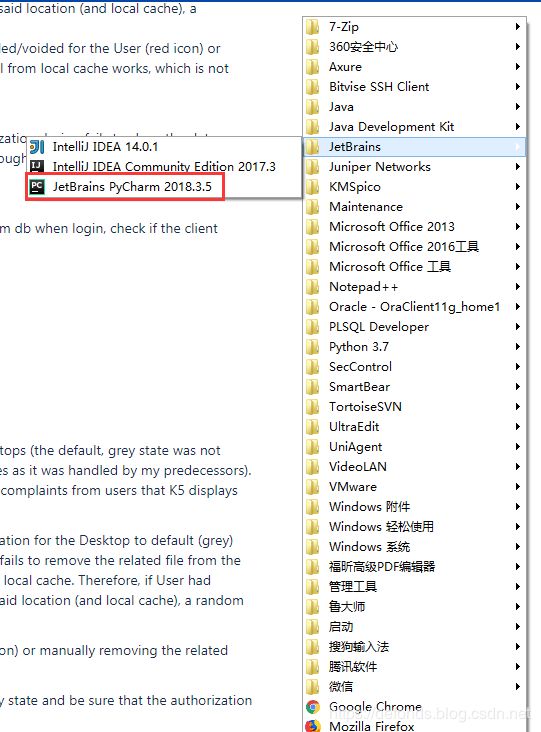Click the text 'complaints from users that K5 displays'
Image resolution: width=541 pixels, height=732 pixels.
tap(119, 491)
